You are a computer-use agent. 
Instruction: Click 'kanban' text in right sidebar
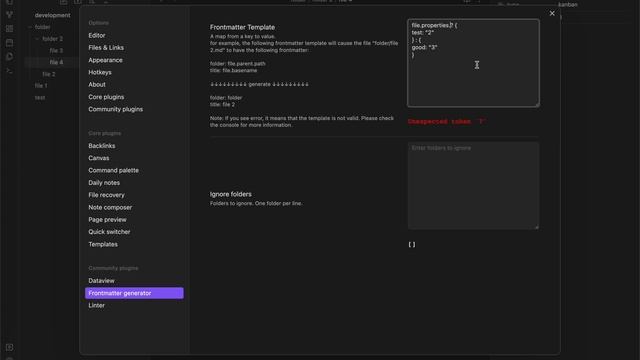click(x=568, y=4)
